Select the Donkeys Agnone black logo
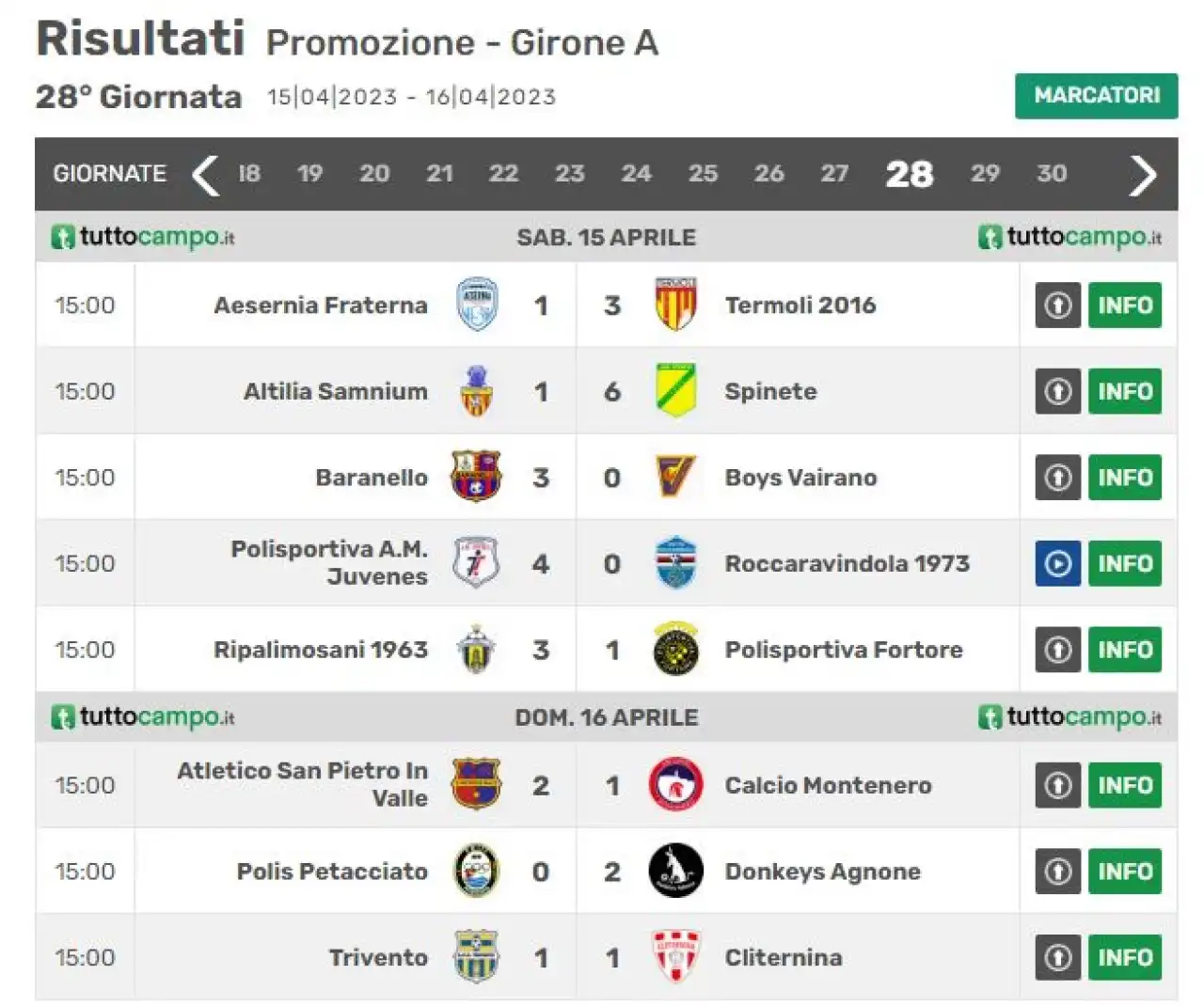 675,871
